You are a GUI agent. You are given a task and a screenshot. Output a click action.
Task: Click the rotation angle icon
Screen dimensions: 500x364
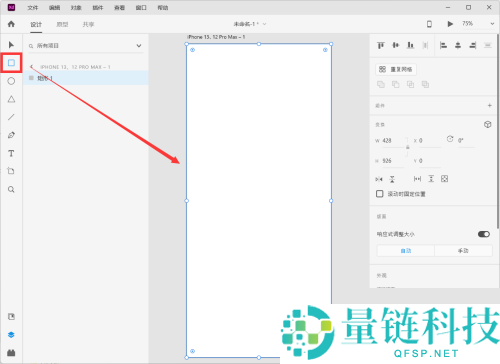pos(450,139)
